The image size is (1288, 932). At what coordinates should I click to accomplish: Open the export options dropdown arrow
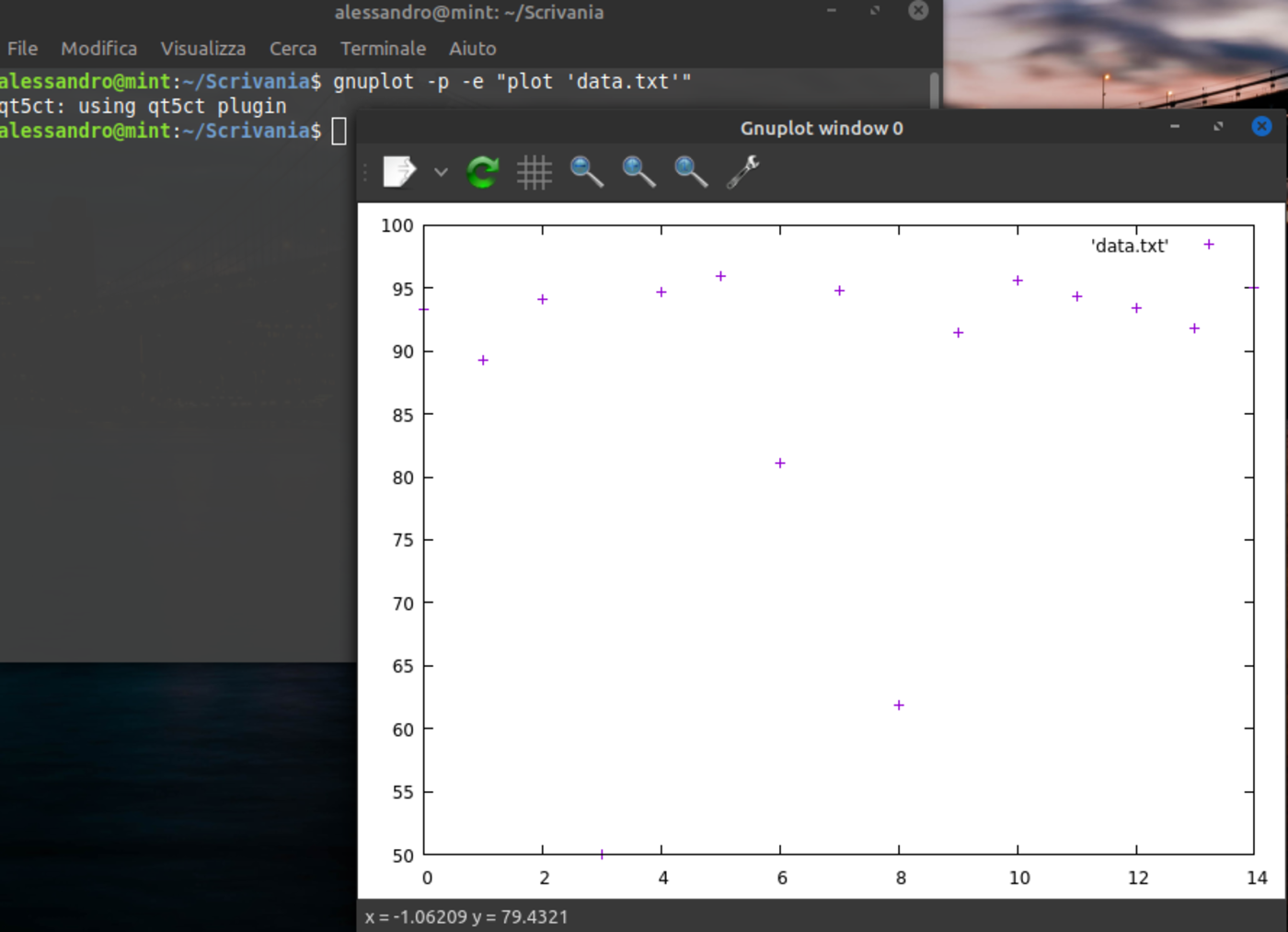click(x=441, y=172)
